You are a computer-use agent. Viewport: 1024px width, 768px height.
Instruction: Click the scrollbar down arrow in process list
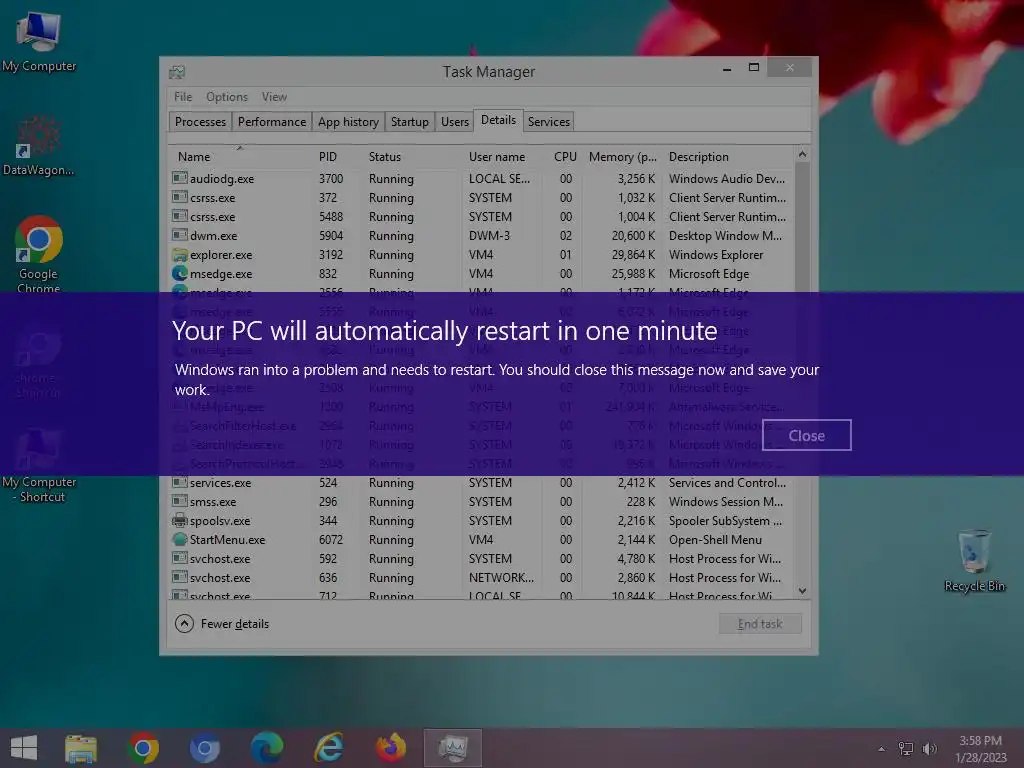tap(803, 590)
